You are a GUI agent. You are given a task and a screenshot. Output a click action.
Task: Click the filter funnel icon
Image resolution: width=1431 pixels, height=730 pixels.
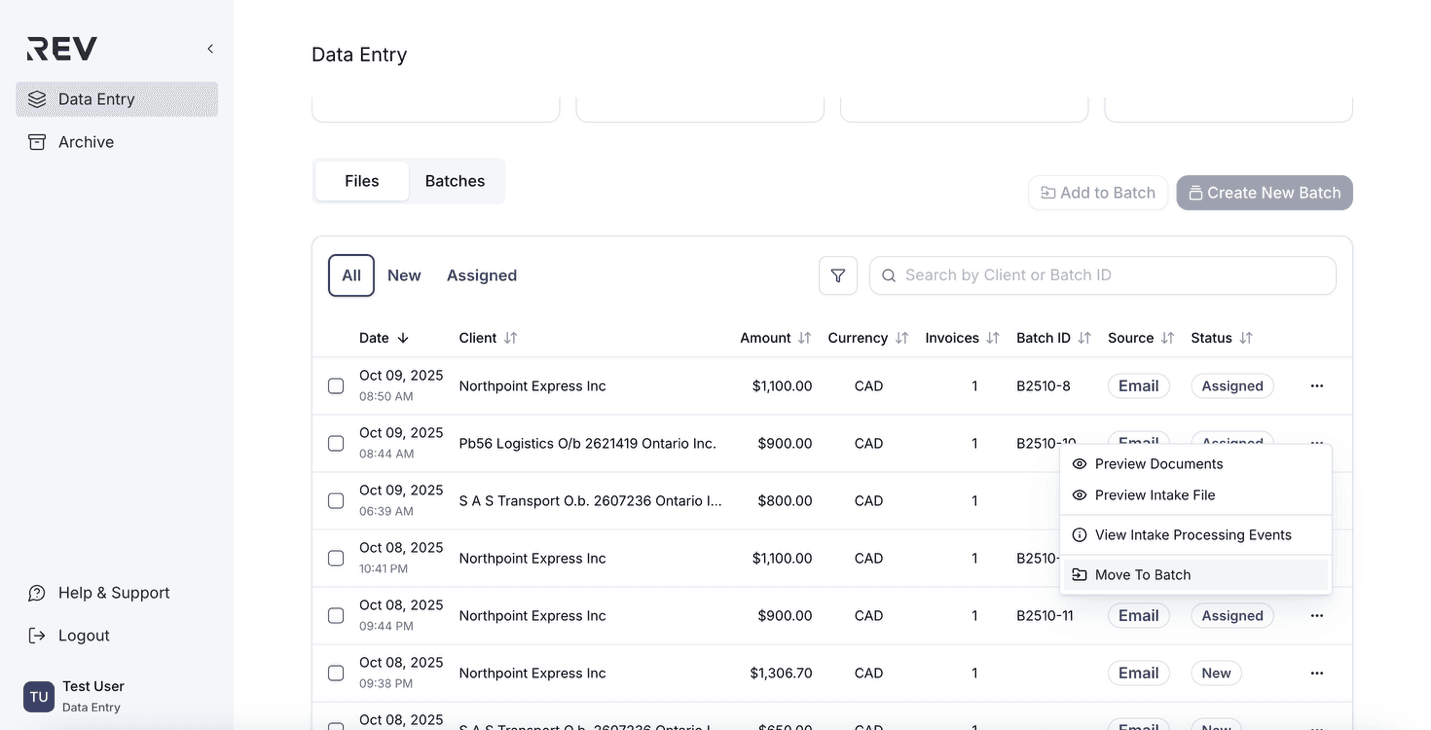tap(838, 276)
